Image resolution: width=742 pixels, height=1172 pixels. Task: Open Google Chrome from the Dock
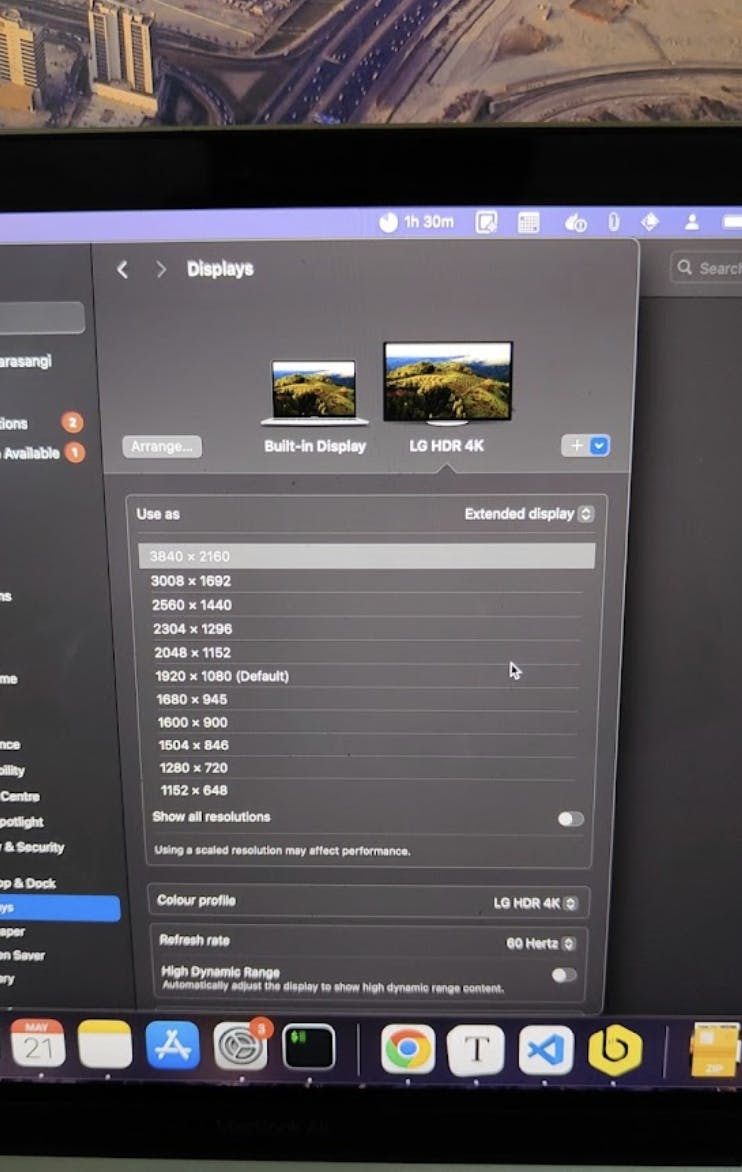(x=408, y=1049)
